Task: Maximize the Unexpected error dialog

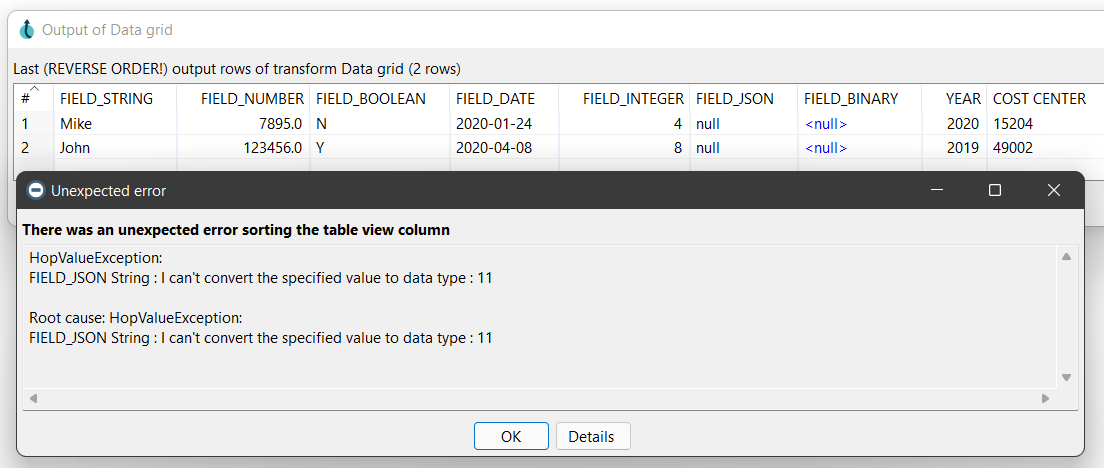Action: pyautogui.click(x=995, y=190)
